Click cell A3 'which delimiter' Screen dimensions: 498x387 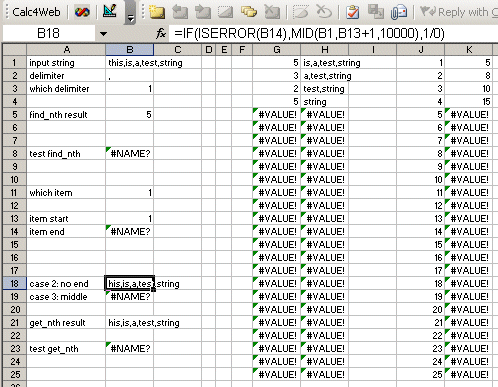click(x=66, y=89)
